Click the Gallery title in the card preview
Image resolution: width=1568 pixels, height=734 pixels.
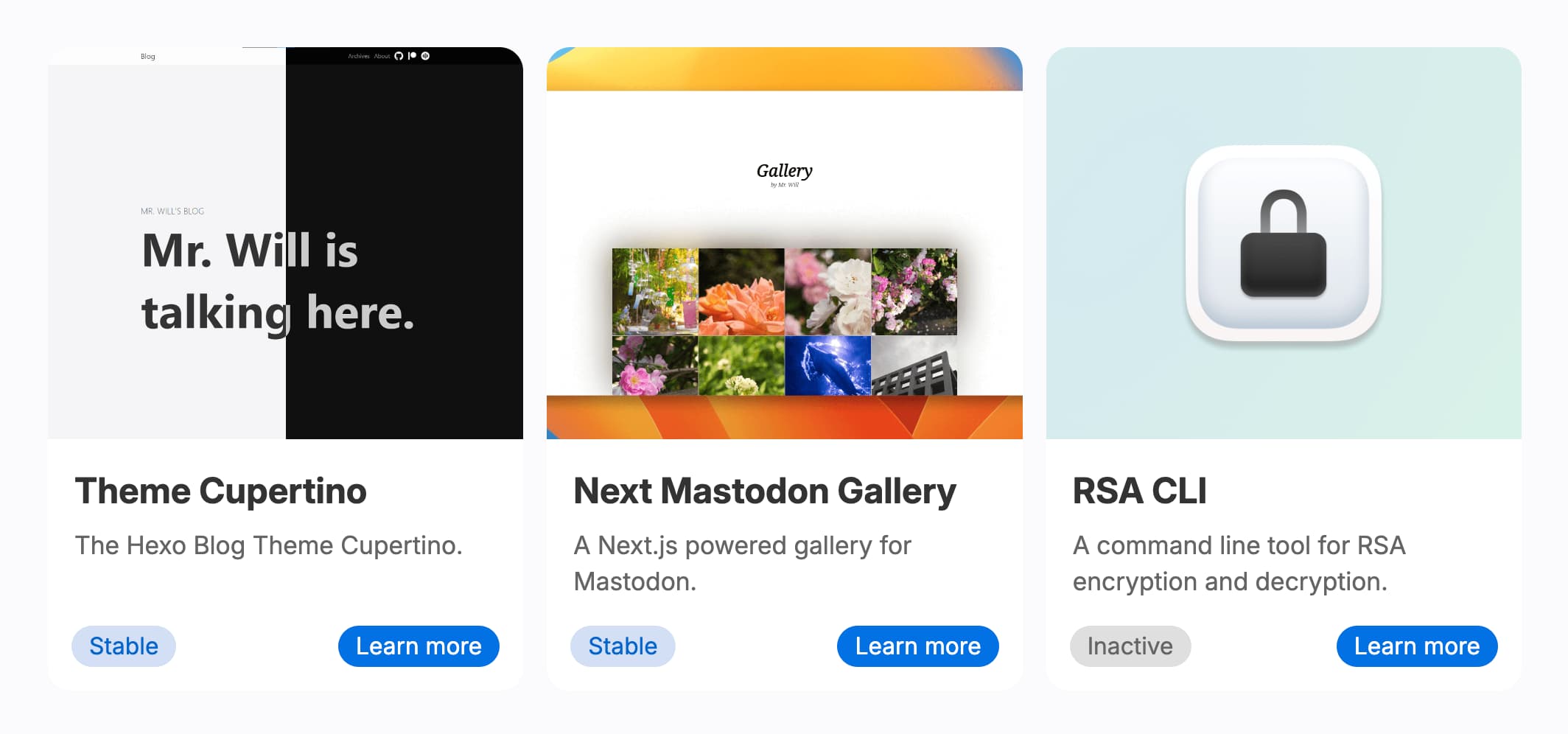tap(784, 170)
